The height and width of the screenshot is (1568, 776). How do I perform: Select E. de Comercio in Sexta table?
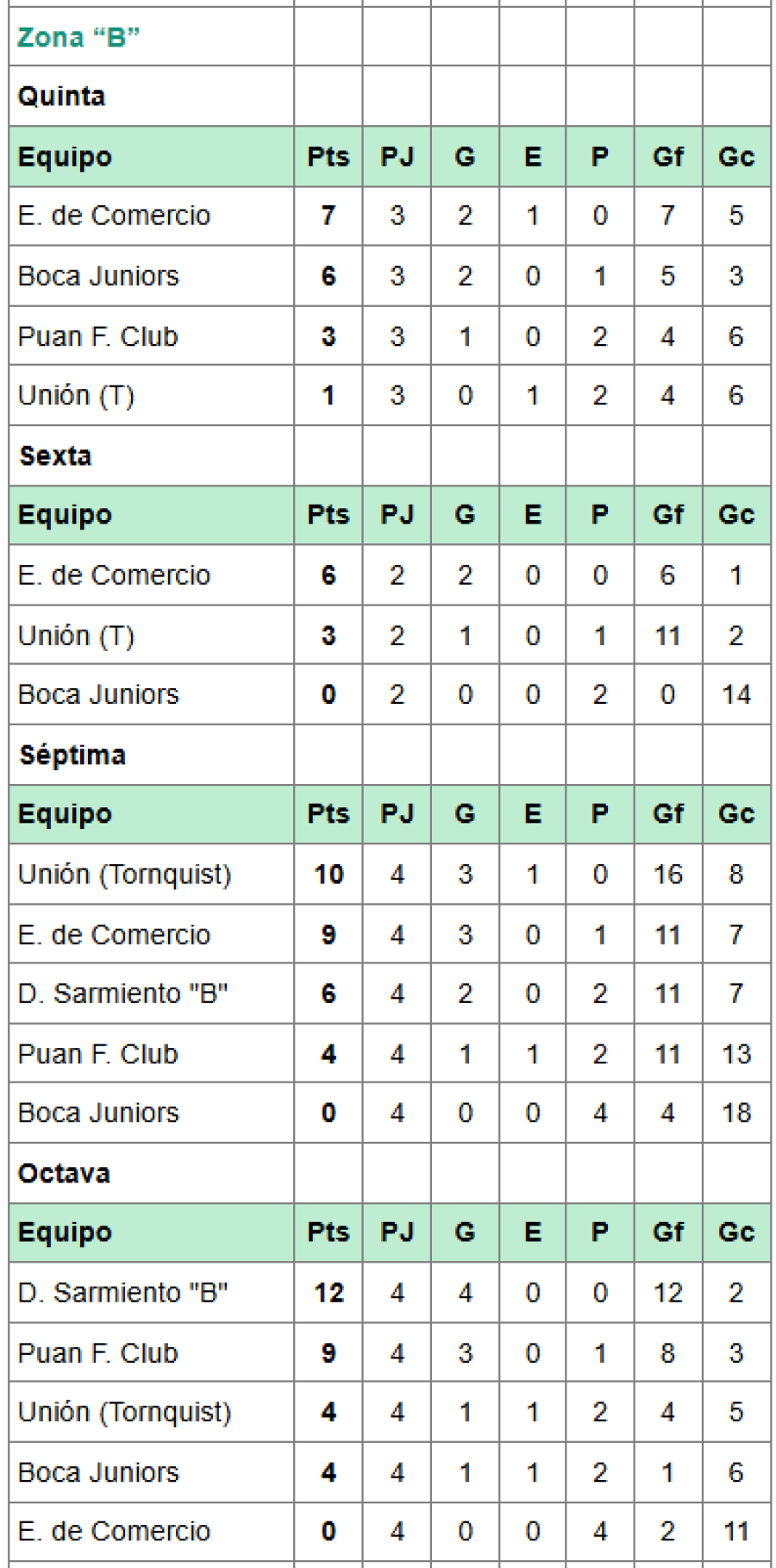pos(114,575)
